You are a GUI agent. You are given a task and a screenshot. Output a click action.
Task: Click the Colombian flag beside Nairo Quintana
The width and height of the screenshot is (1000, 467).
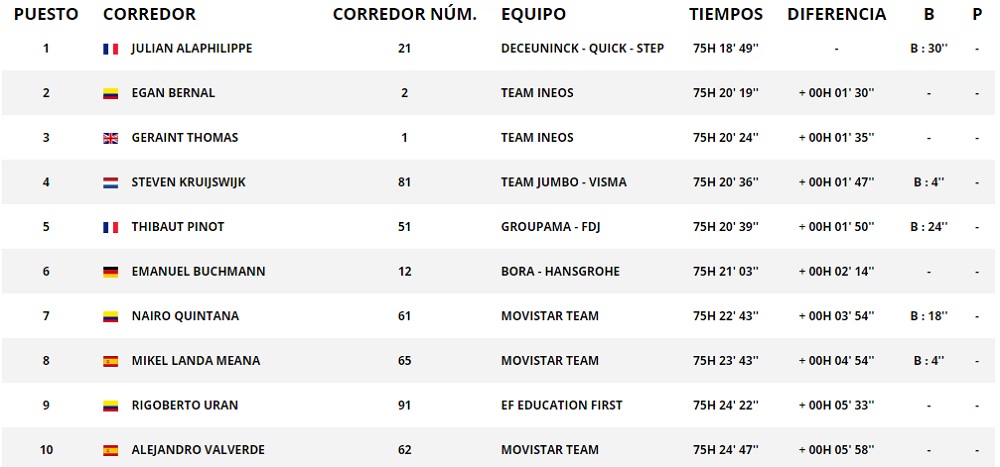click(x=111, y=317)
